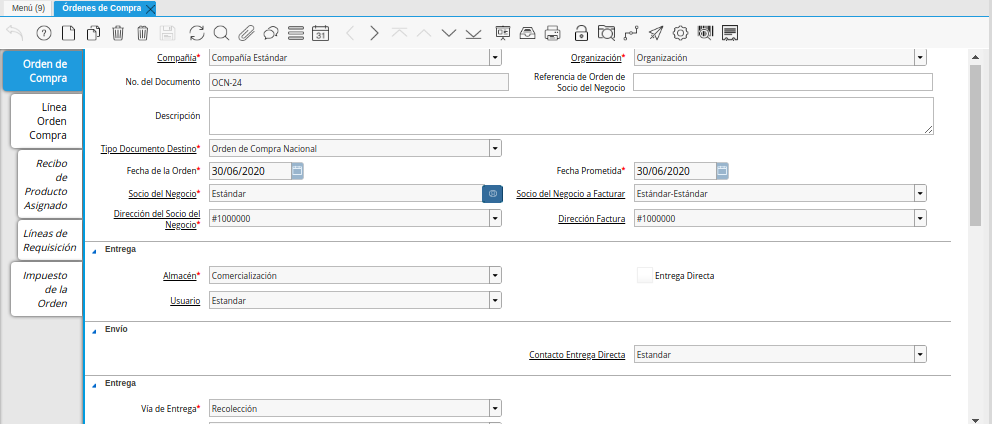Toggle the Entrega Directa checkbox
Image resolution: width=992 pixels, height=424 pixels.
[645, 276]
